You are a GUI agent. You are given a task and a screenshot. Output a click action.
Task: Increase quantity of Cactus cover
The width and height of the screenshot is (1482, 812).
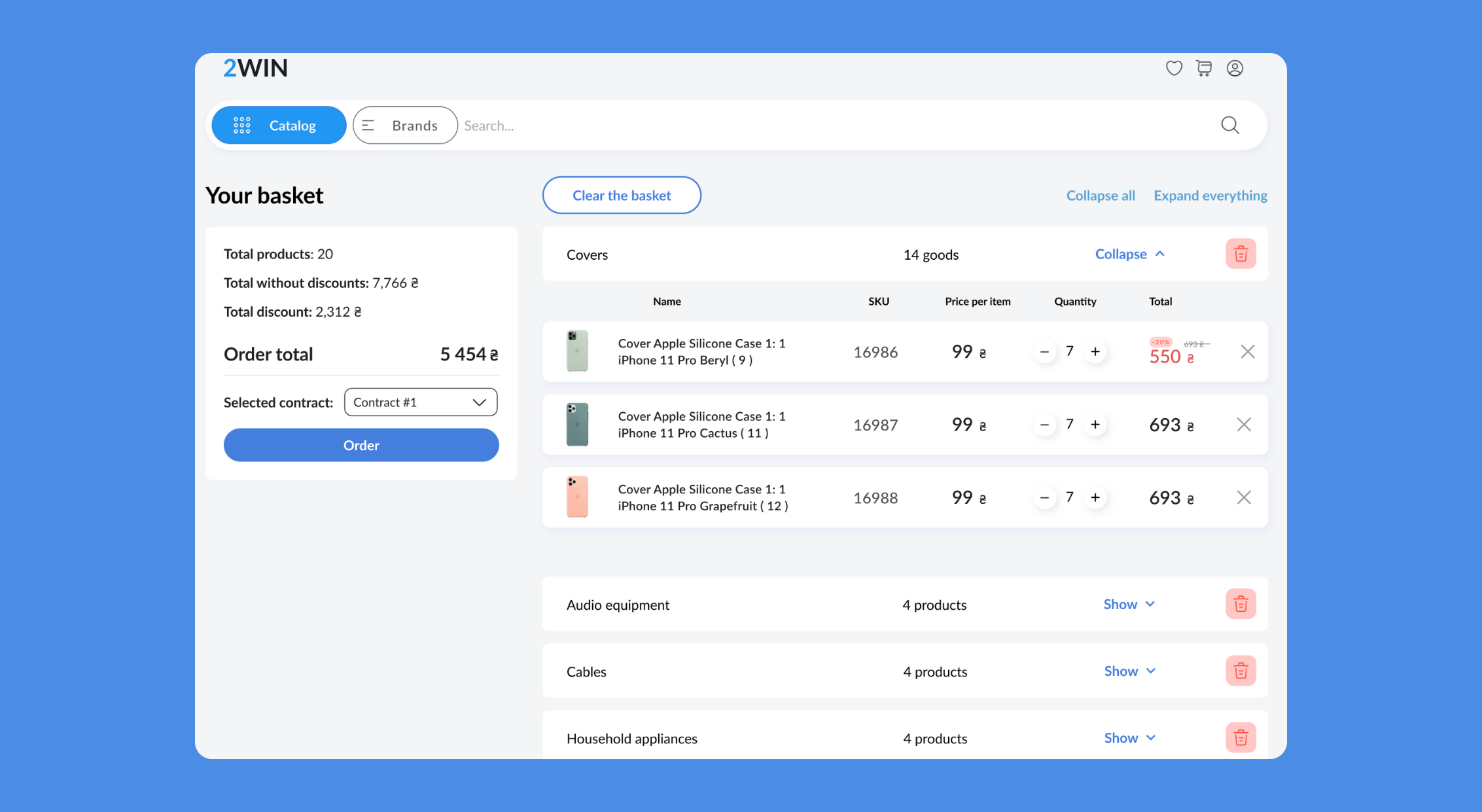pyautogui.click(x=1095, y=425)
